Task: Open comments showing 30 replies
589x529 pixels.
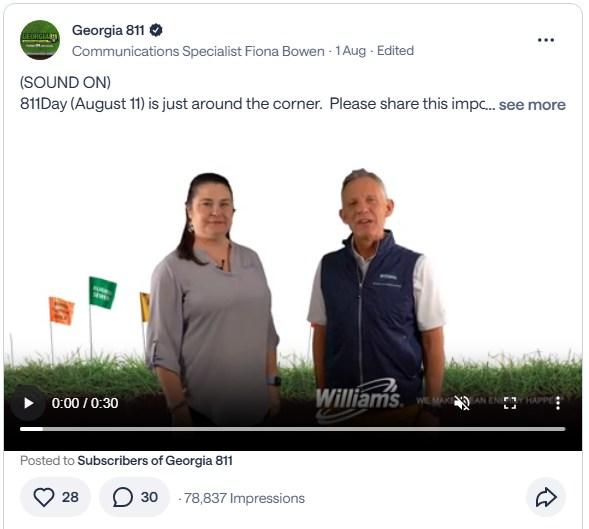Action: pos(134,497)
